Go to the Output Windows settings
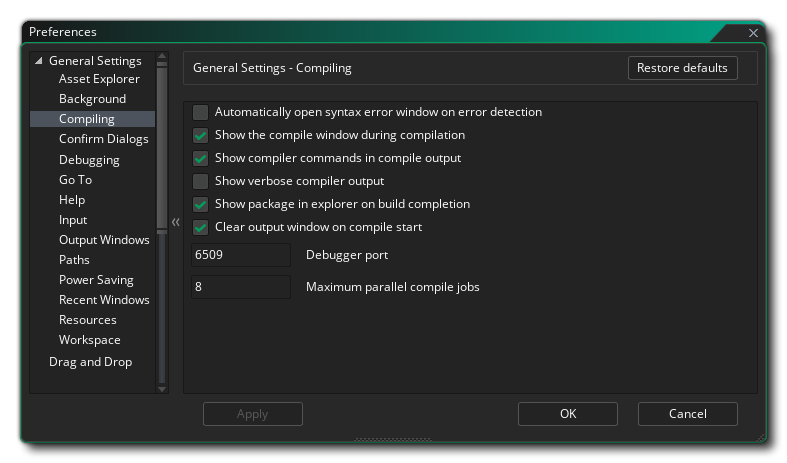The image size is (787, 463). point(104,240)
